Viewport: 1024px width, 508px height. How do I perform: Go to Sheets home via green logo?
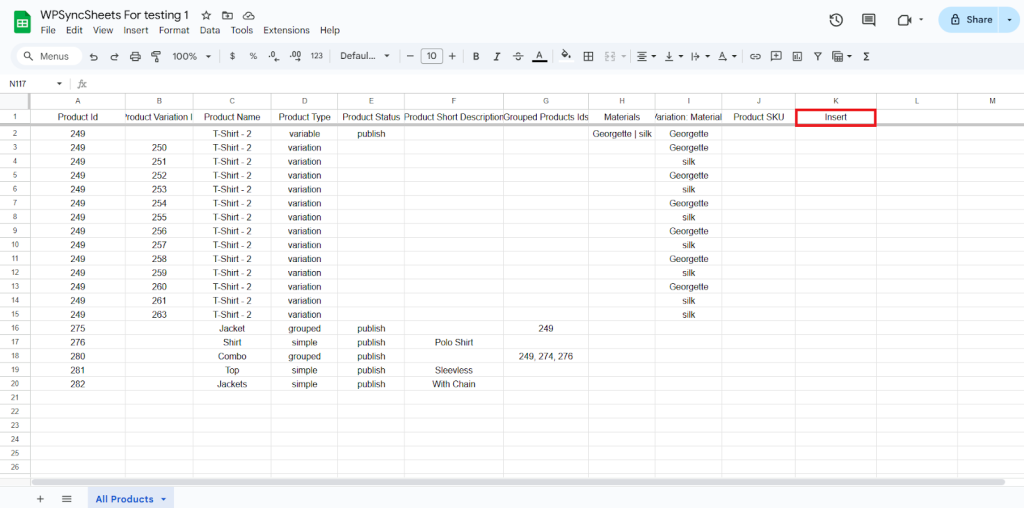22,22
